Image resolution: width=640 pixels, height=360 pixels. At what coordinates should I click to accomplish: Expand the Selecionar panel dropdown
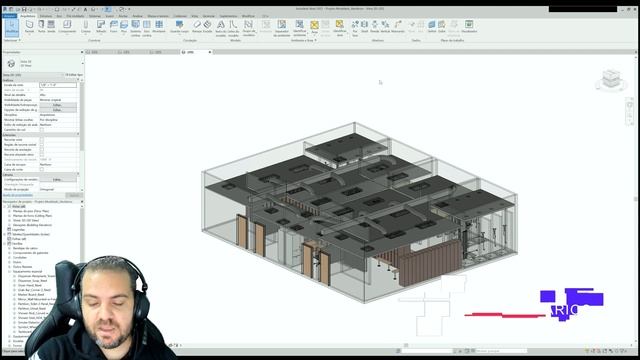coord(12,40)
